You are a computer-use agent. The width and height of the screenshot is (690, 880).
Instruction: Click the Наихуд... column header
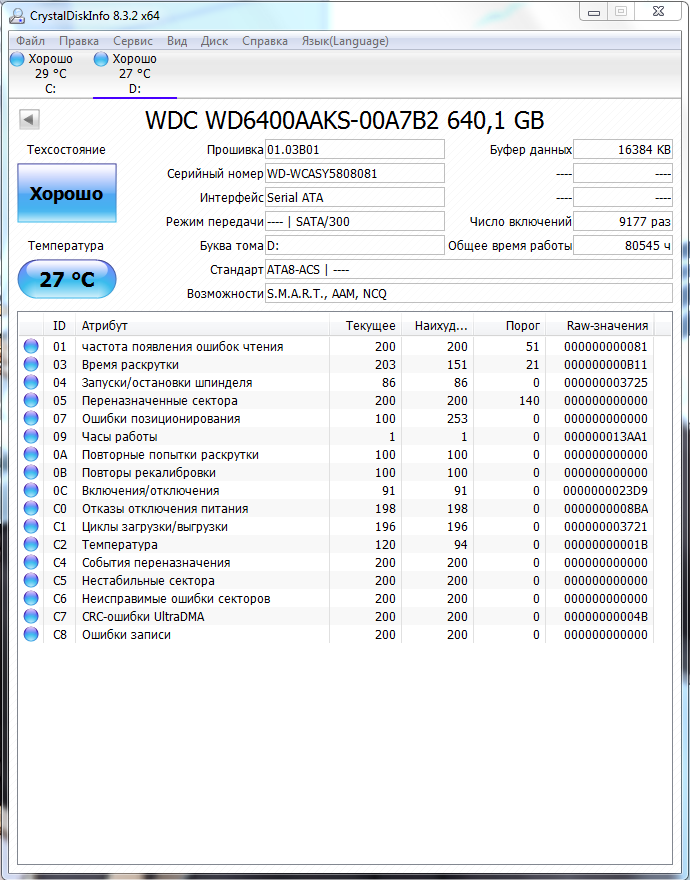click(x=437, y=326)
